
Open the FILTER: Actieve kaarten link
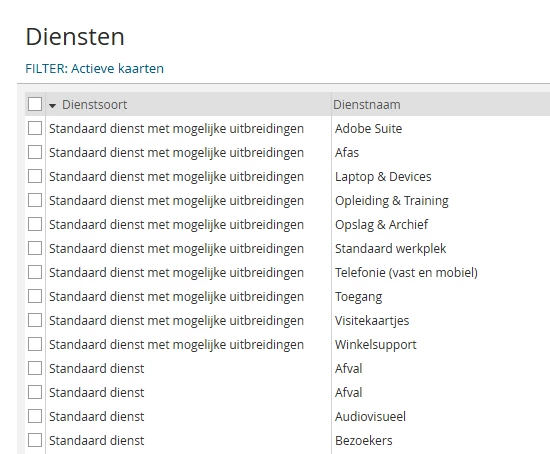[x=94, y=68]
